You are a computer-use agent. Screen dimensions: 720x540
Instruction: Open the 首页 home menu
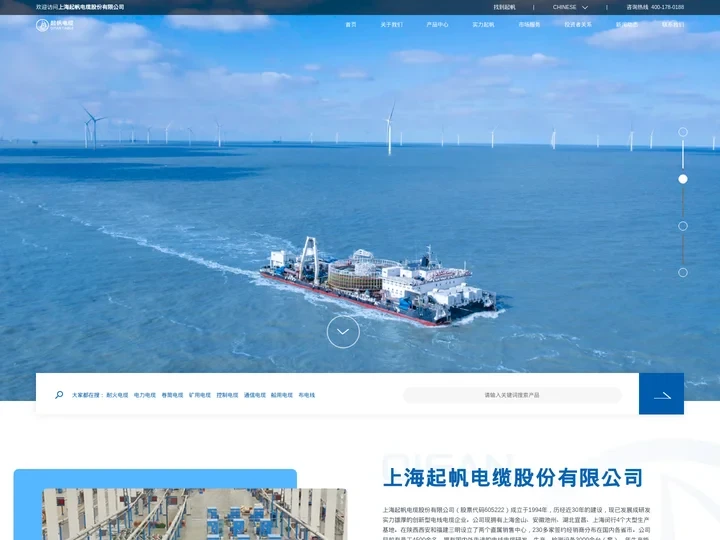coord(351,25)
